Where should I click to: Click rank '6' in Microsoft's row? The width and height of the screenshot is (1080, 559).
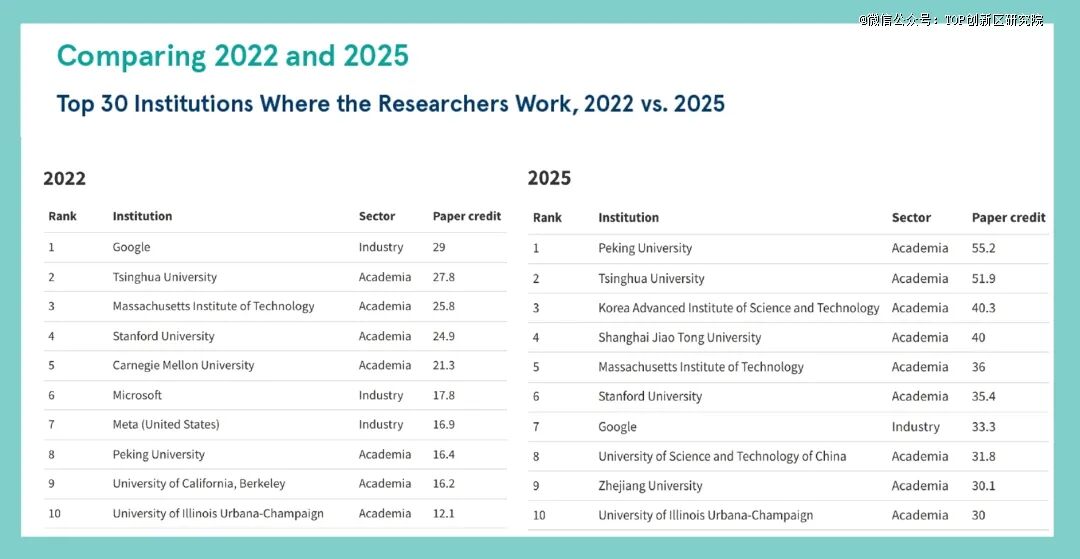pos(52,395)
